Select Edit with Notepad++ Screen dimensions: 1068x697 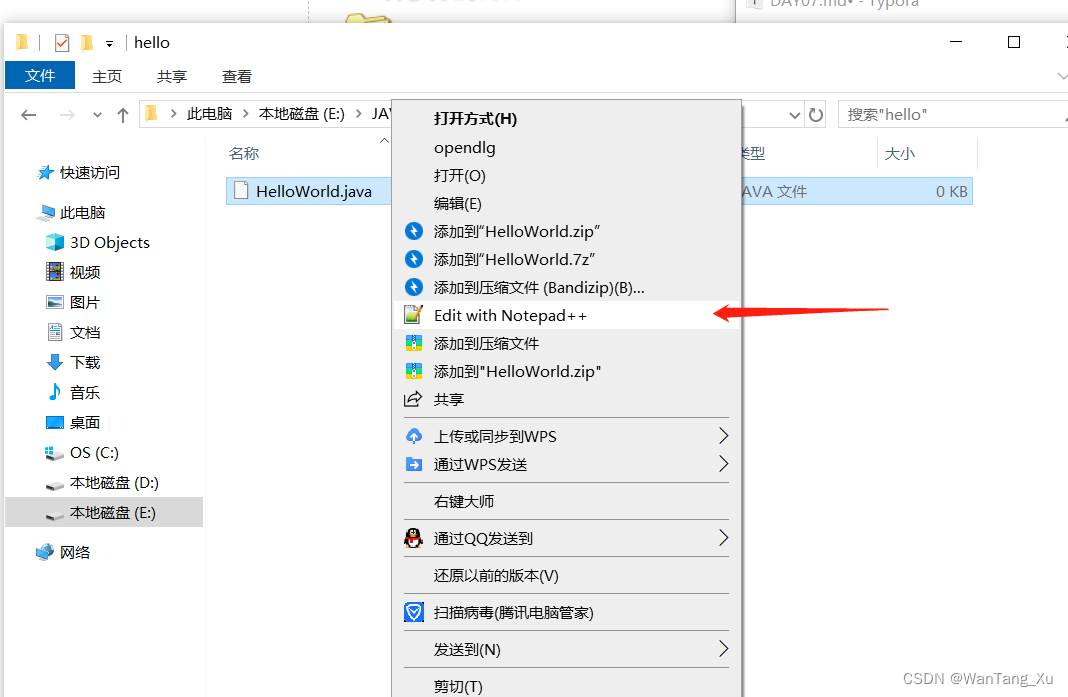[566, 315]
